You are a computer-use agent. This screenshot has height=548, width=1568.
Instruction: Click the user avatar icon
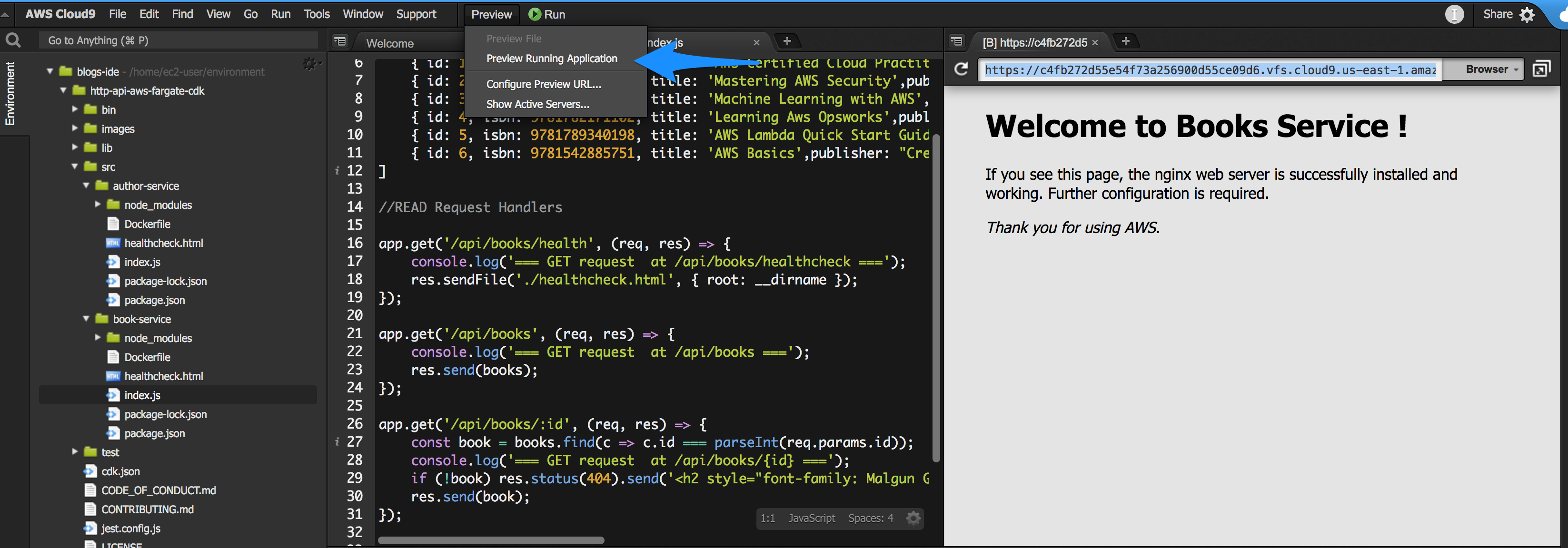[1454, 15]
